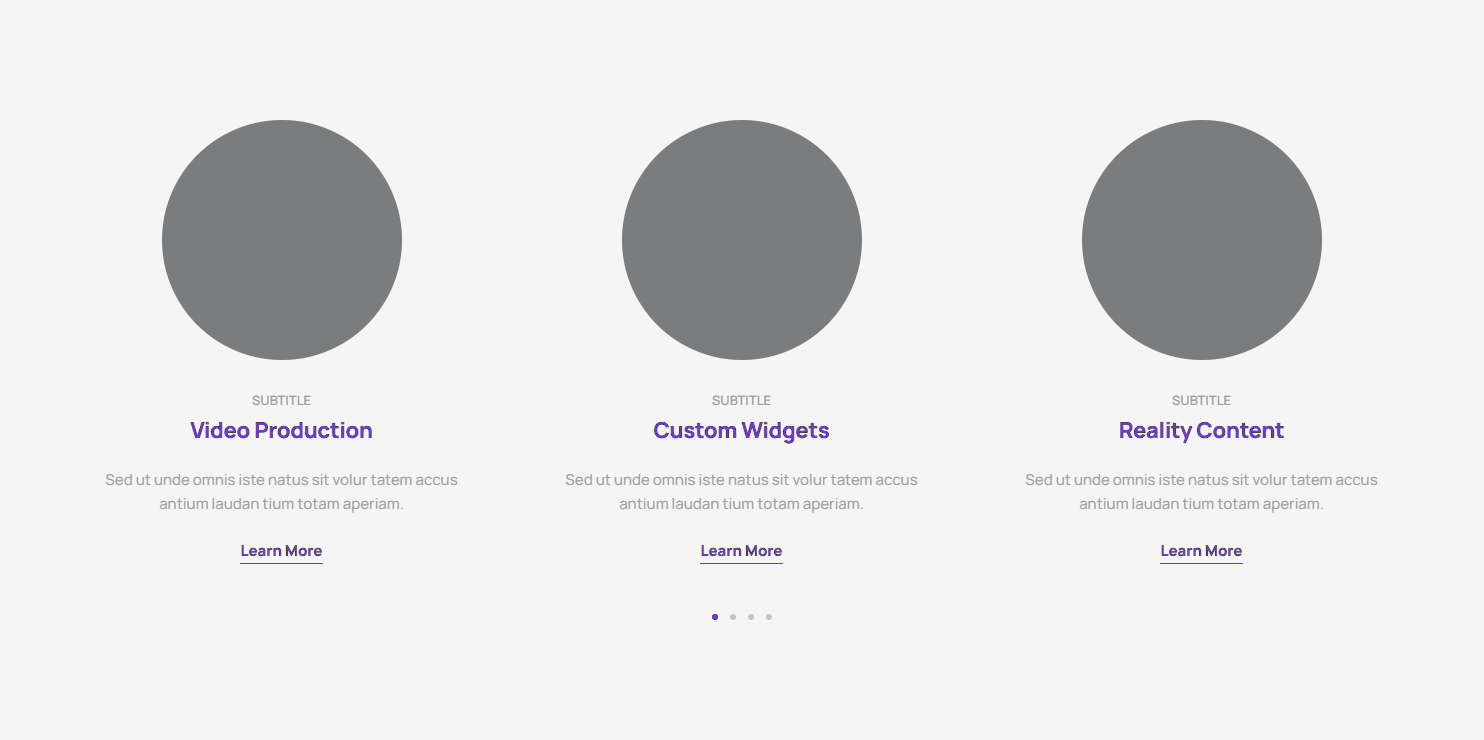
Task: Click the description text under Custom Widgets
Action: [741, 492]
